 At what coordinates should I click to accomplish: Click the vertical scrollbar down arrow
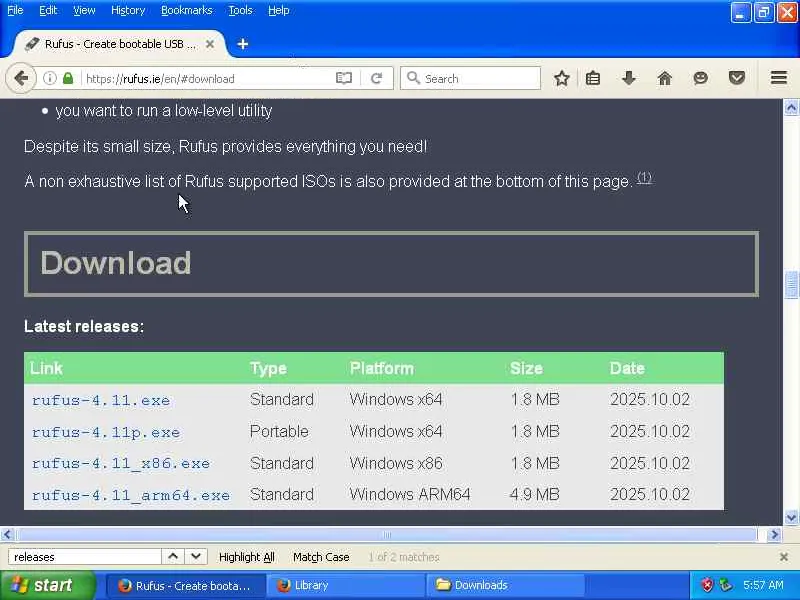791,518
